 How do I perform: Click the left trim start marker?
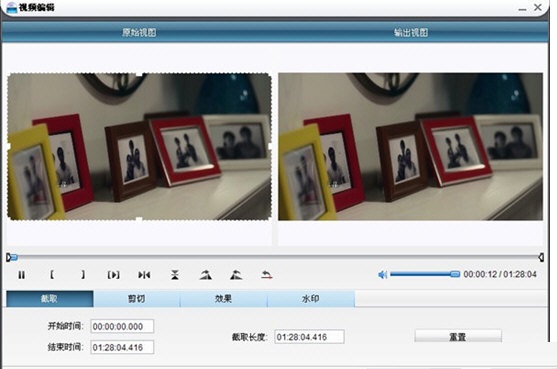pyautogui.click(x=8, y=257)
